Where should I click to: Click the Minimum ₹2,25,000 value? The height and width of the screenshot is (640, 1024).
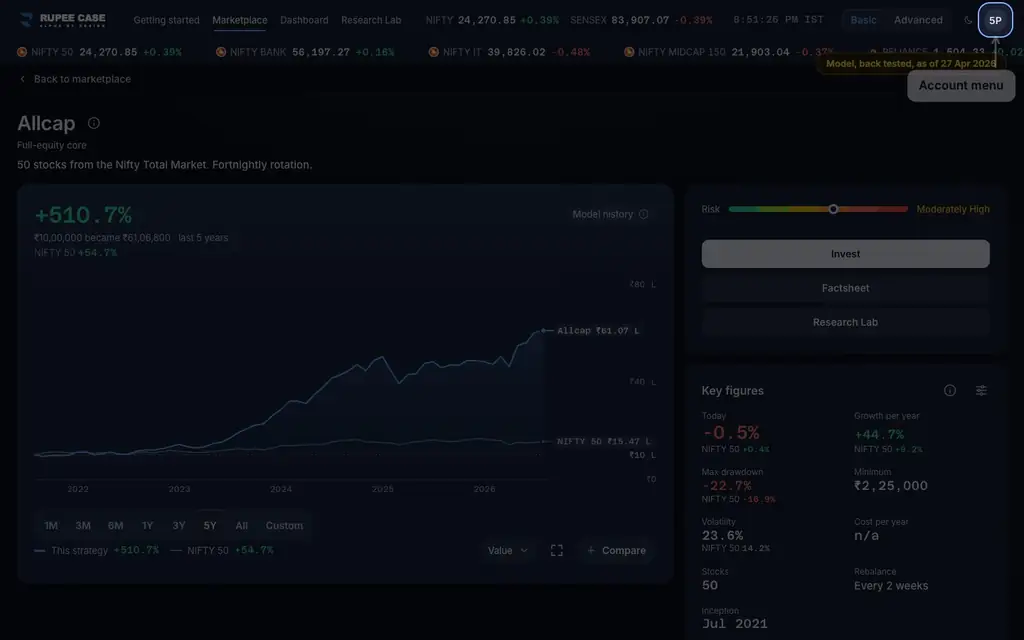pos(891,486)
